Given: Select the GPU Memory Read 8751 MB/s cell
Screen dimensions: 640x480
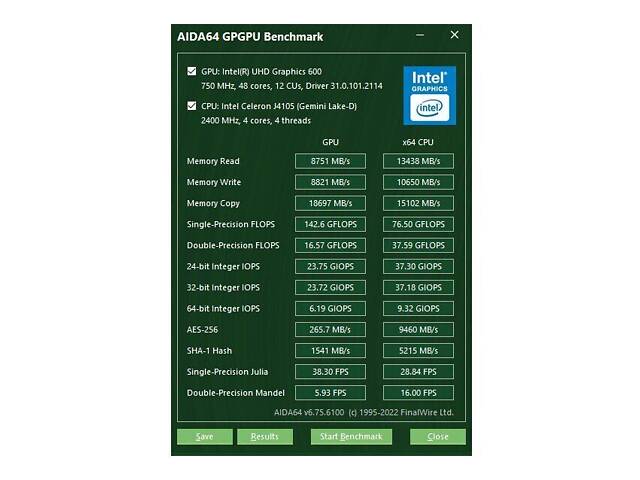Looking at the screenshot, I should [330, 161].
